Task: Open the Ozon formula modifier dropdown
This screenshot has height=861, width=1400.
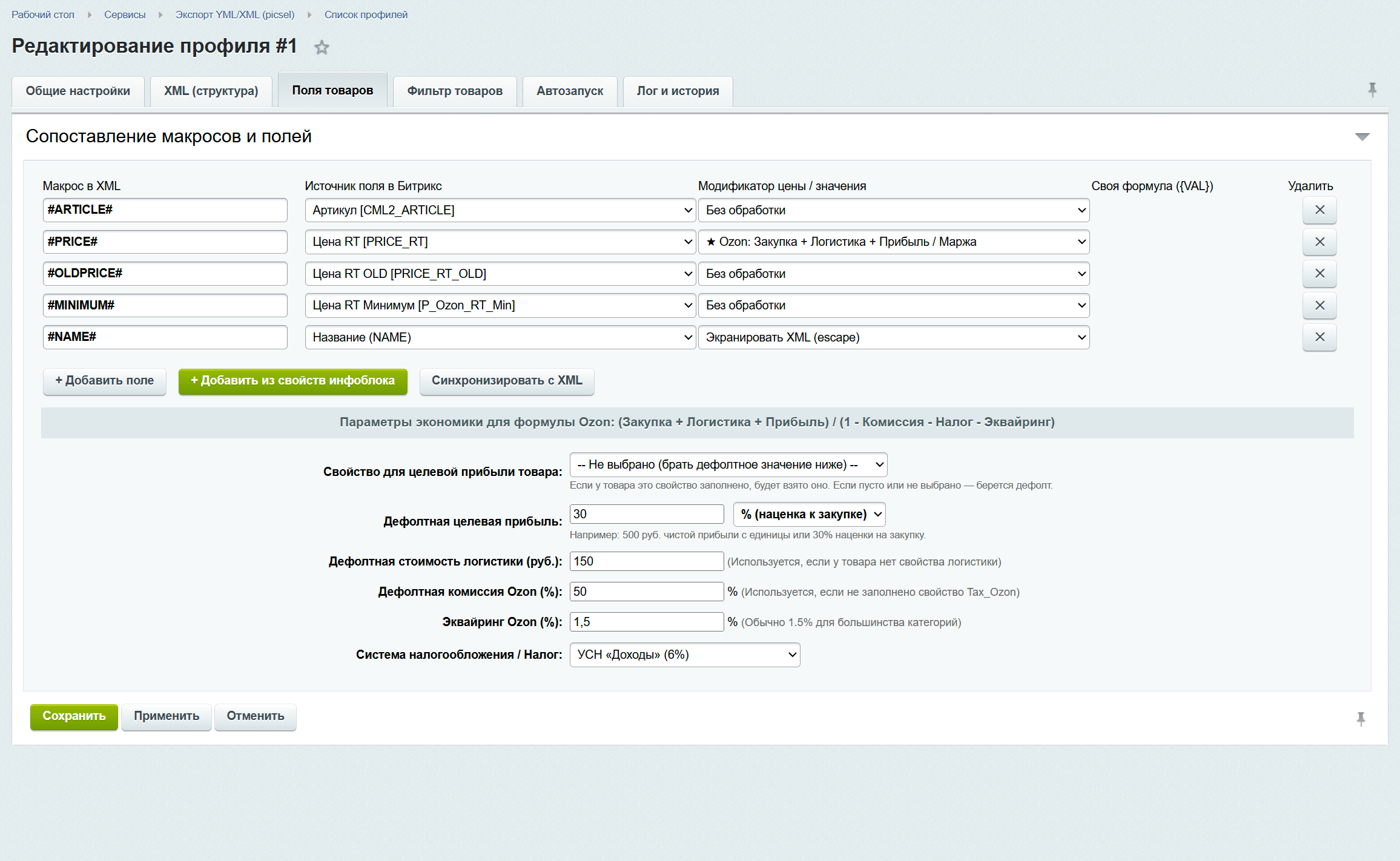Action: [x=894, y=242]
